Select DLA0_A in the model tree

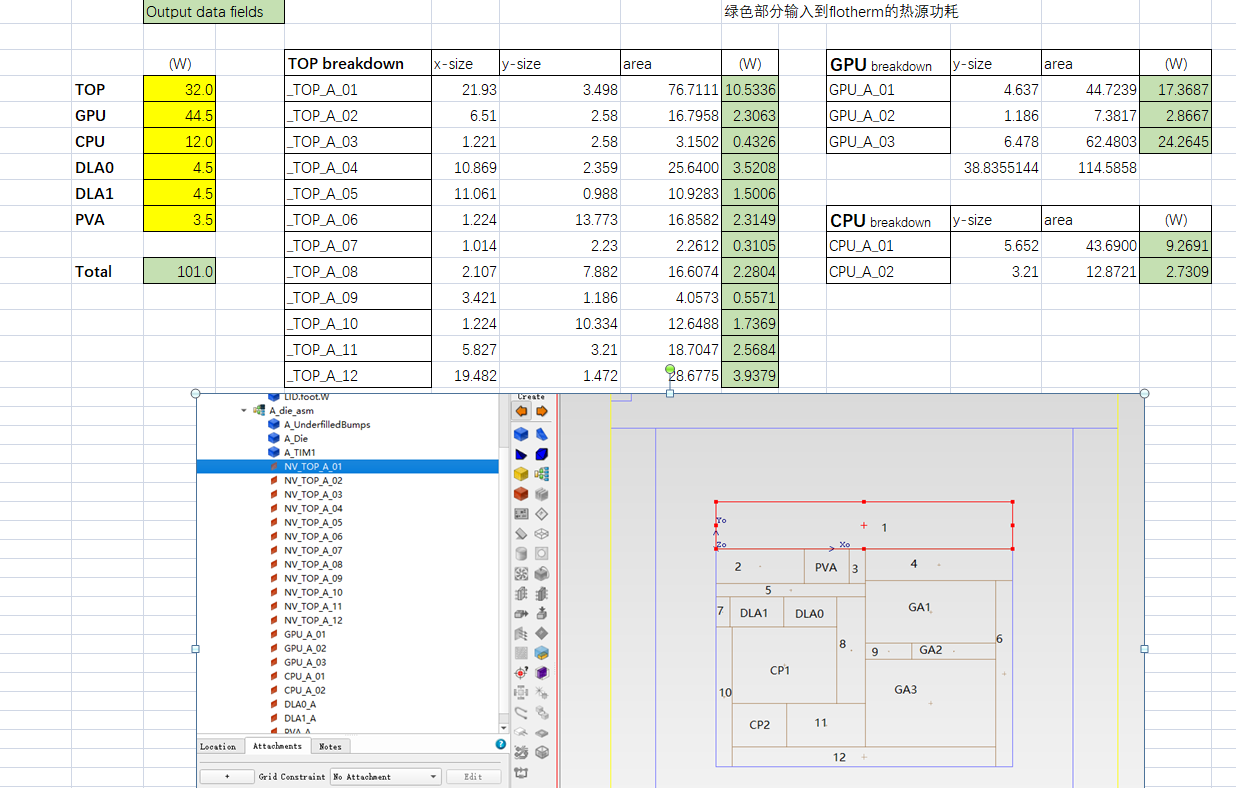click(300, 704)
